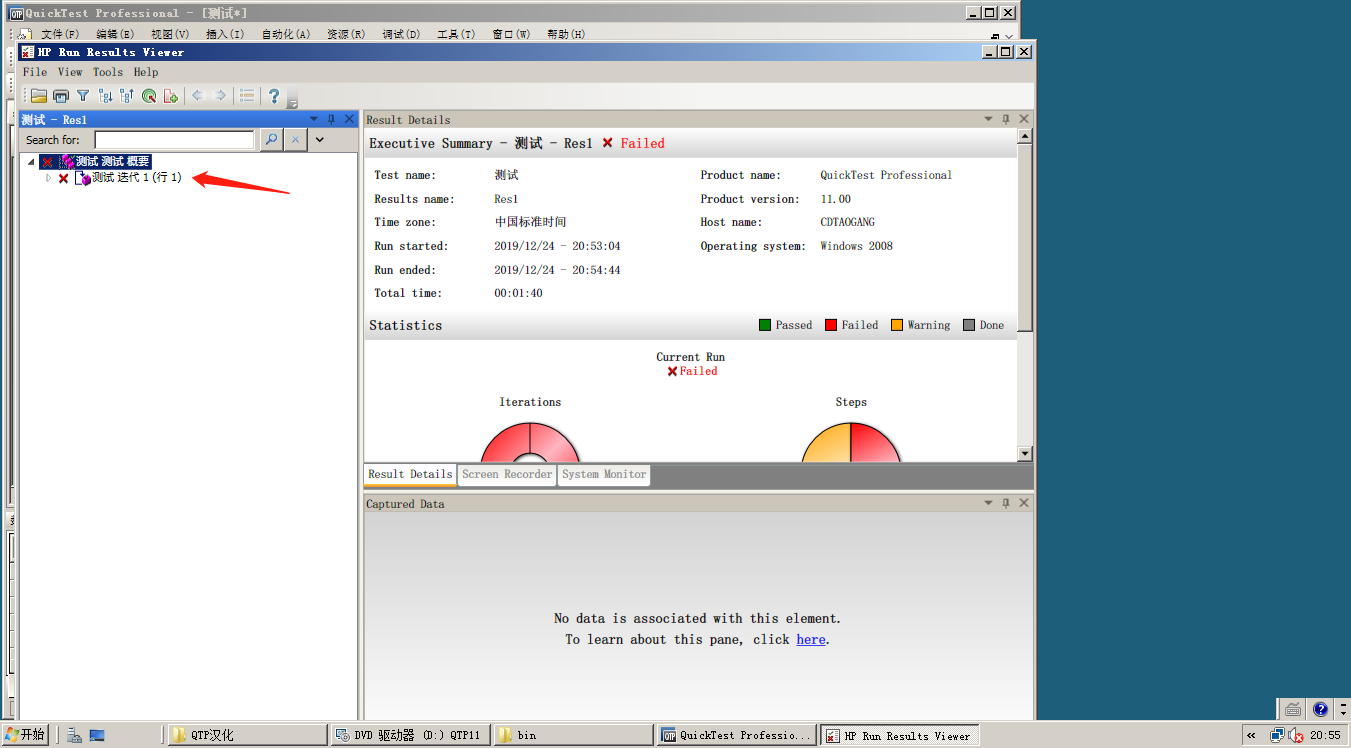Open the Tools menu in Run Results Viewer
The width and height of the screenshot is (1351, 748).
[x=108, y=72]
